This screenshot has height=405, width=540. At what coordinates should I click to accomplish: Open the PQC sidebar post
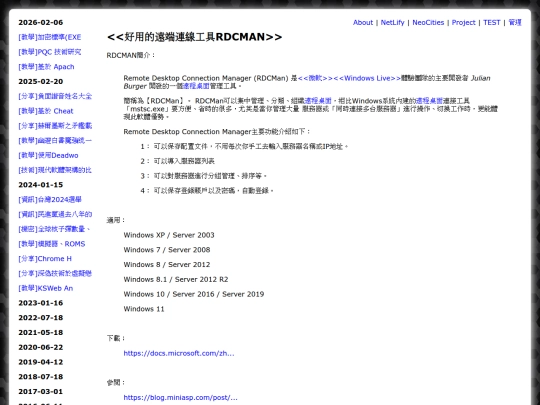click(50, 52)
